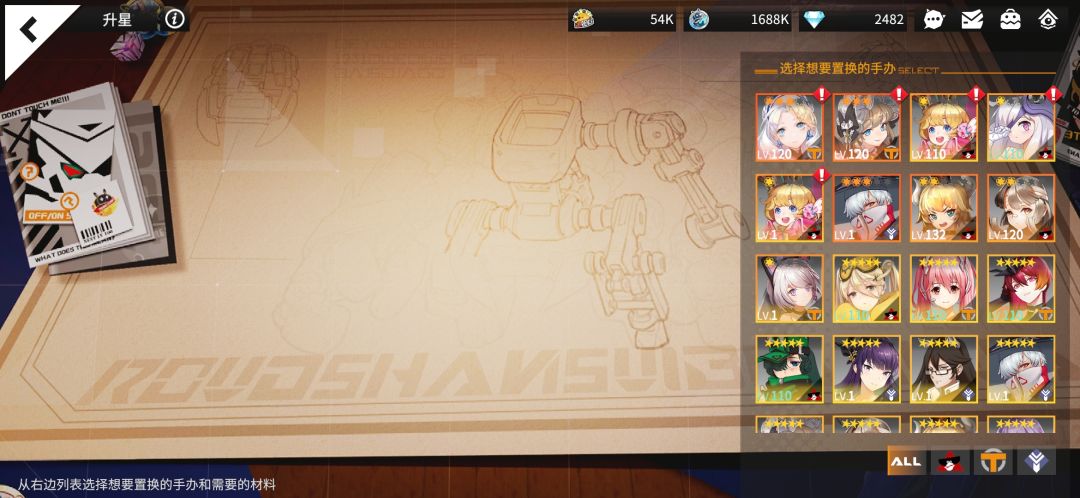Screen dimensions: 1080x498
Task: Tap the home icon at top right
Action: point(1048,20)
